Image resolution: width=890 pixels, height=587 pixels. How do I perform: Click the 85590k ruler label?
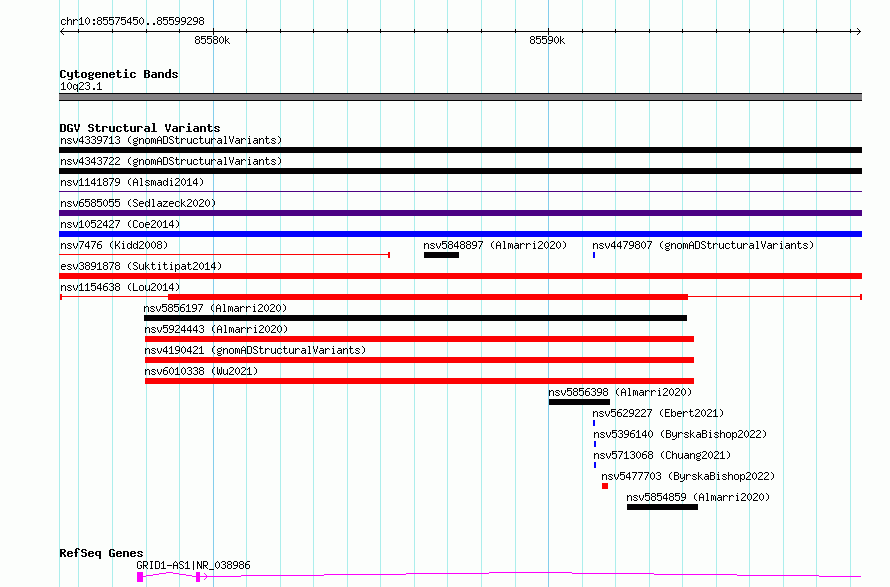click(547, 41)
